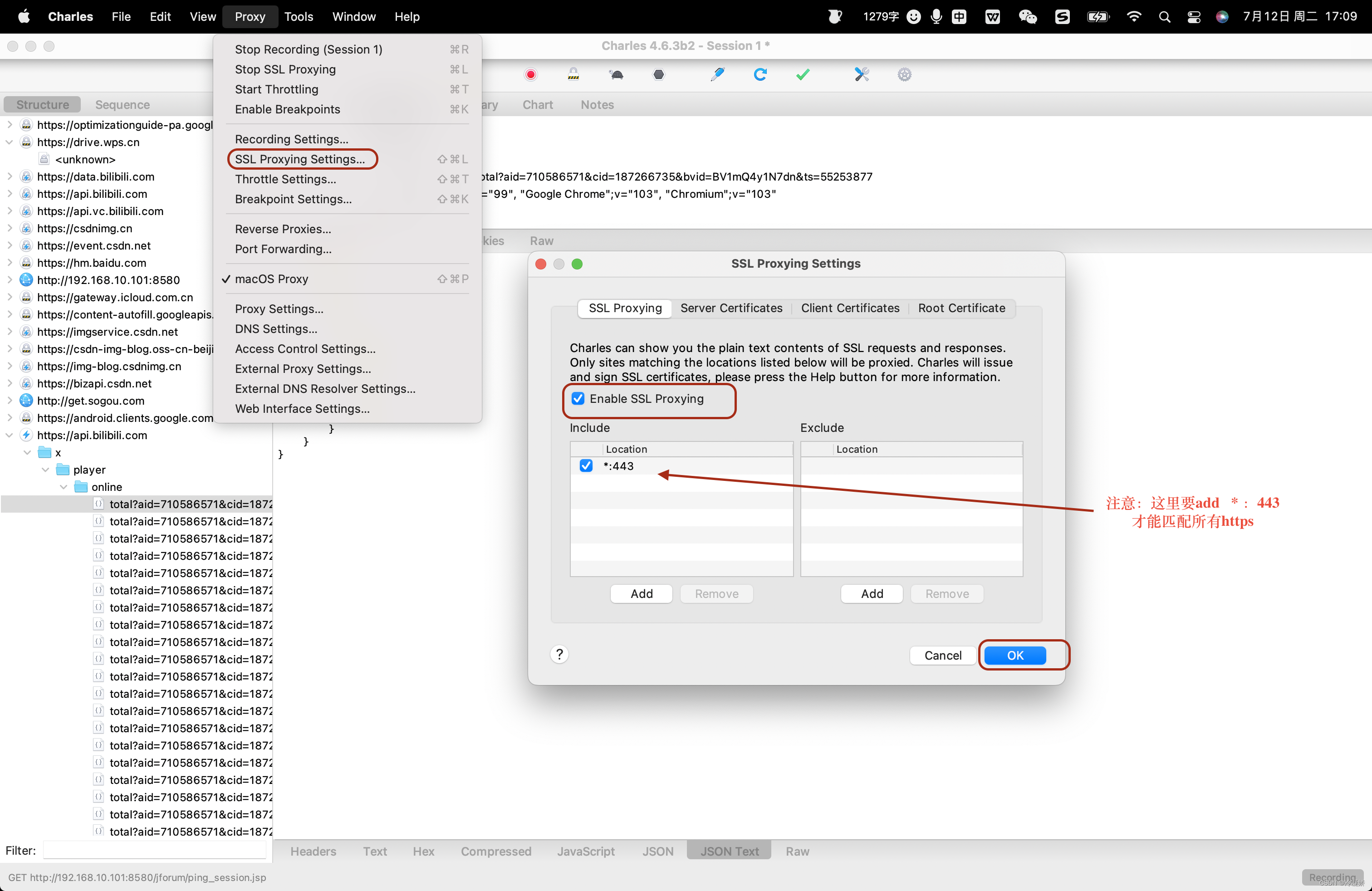The image size is (1372, 891).
Task: Click Remove under the Include list
Action: tap(716, 593)
